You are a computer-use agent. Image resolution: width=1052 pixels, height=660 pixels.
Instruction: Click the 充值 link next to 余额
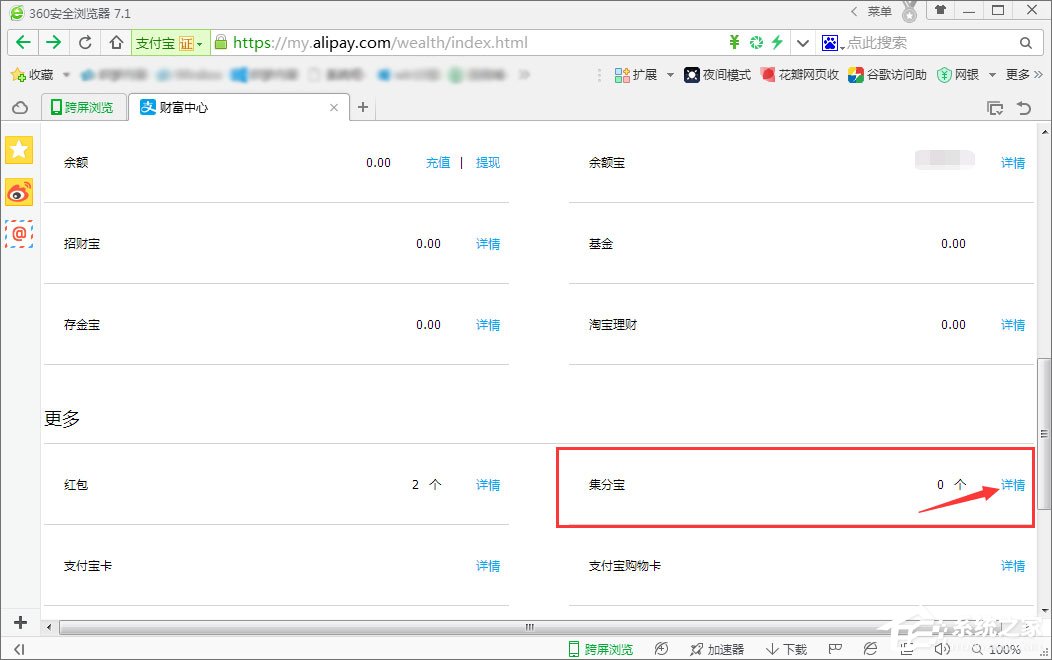438,162
